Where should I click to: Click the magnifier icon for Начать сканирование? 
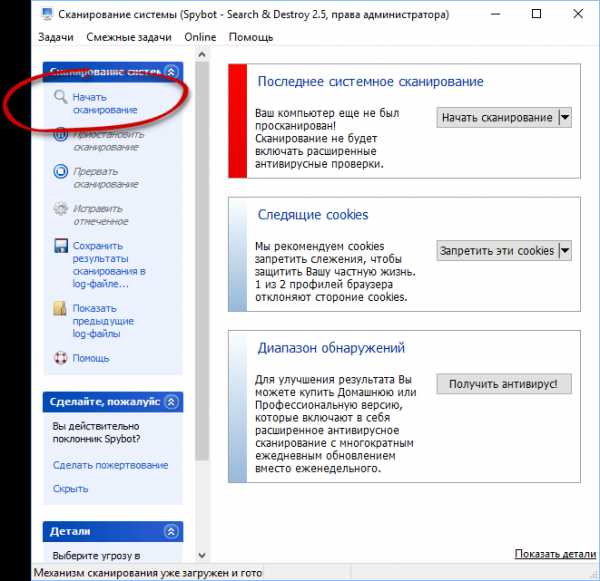60,96
